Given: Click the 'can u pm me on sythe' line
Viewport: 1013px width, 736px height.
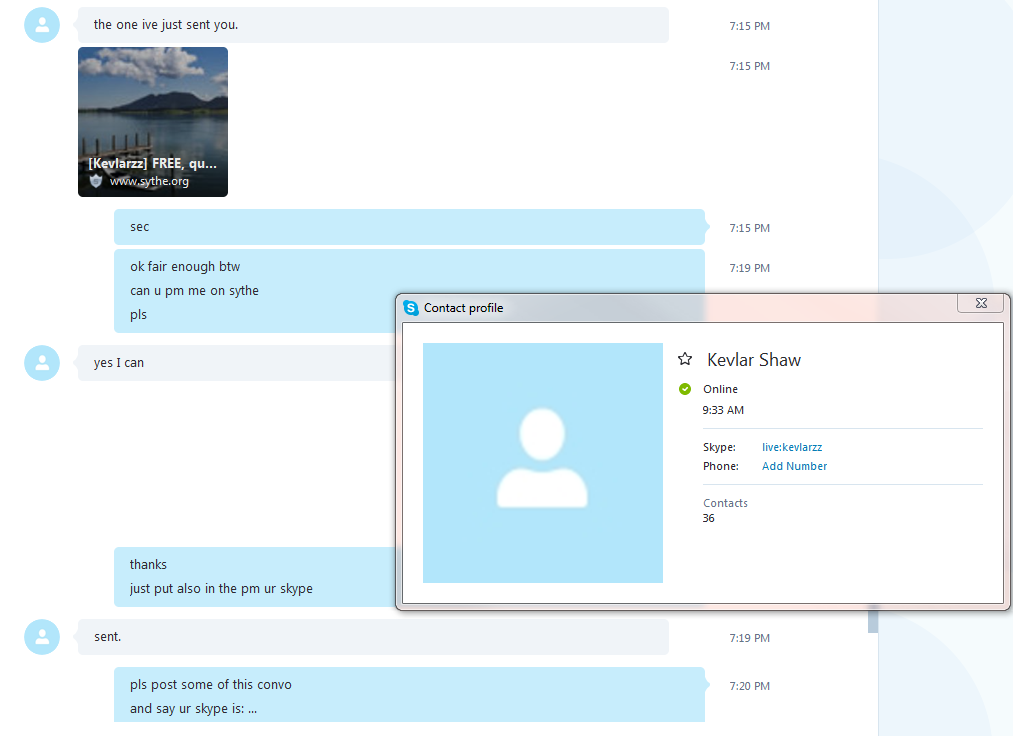Looking at the screenshot, I should click(194, 291).
